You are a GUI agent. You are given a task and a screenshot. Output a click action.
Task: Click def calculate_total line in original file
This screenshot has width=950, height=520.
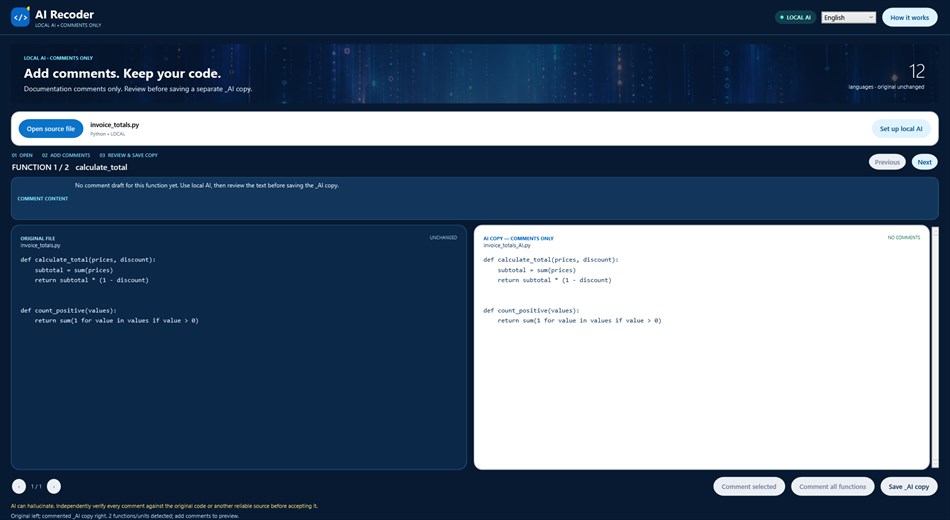(88, 259)
